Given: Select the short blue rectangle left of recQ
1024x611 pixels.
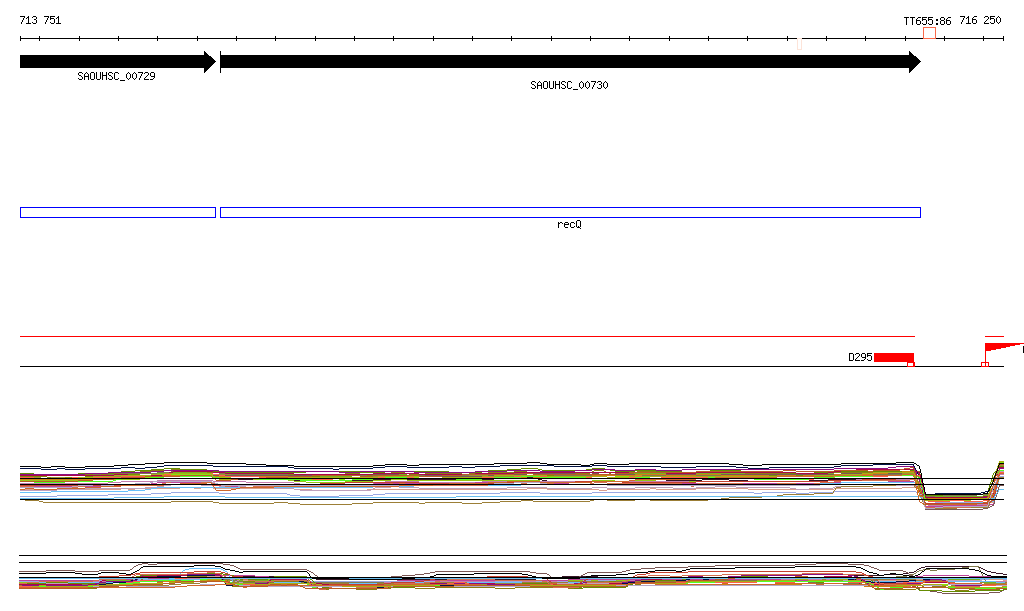Looking at the screenshot, I should click(x=117, y=212).
